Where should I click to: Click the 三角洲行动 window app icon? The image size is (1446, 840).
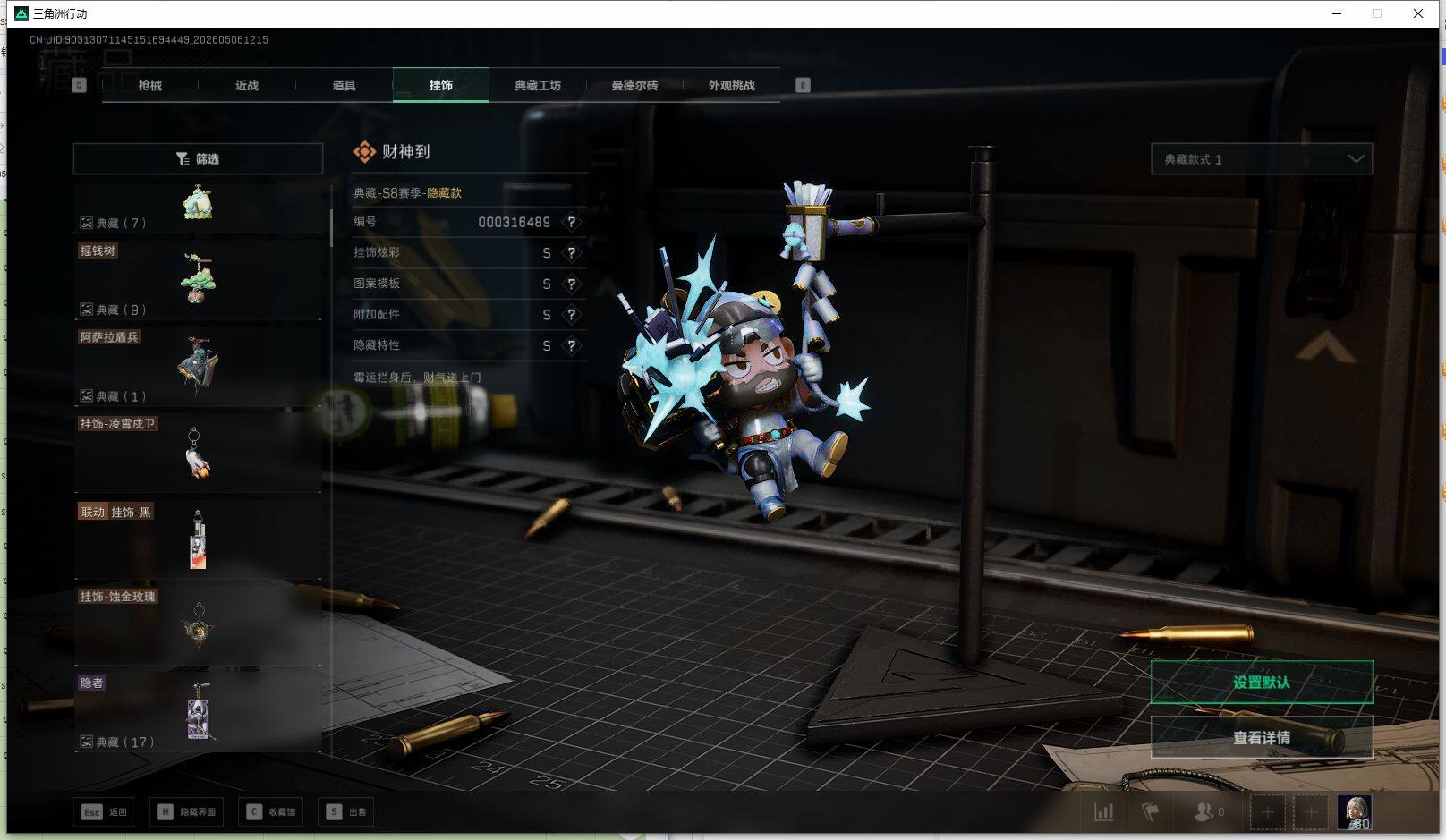coord(21,13)
